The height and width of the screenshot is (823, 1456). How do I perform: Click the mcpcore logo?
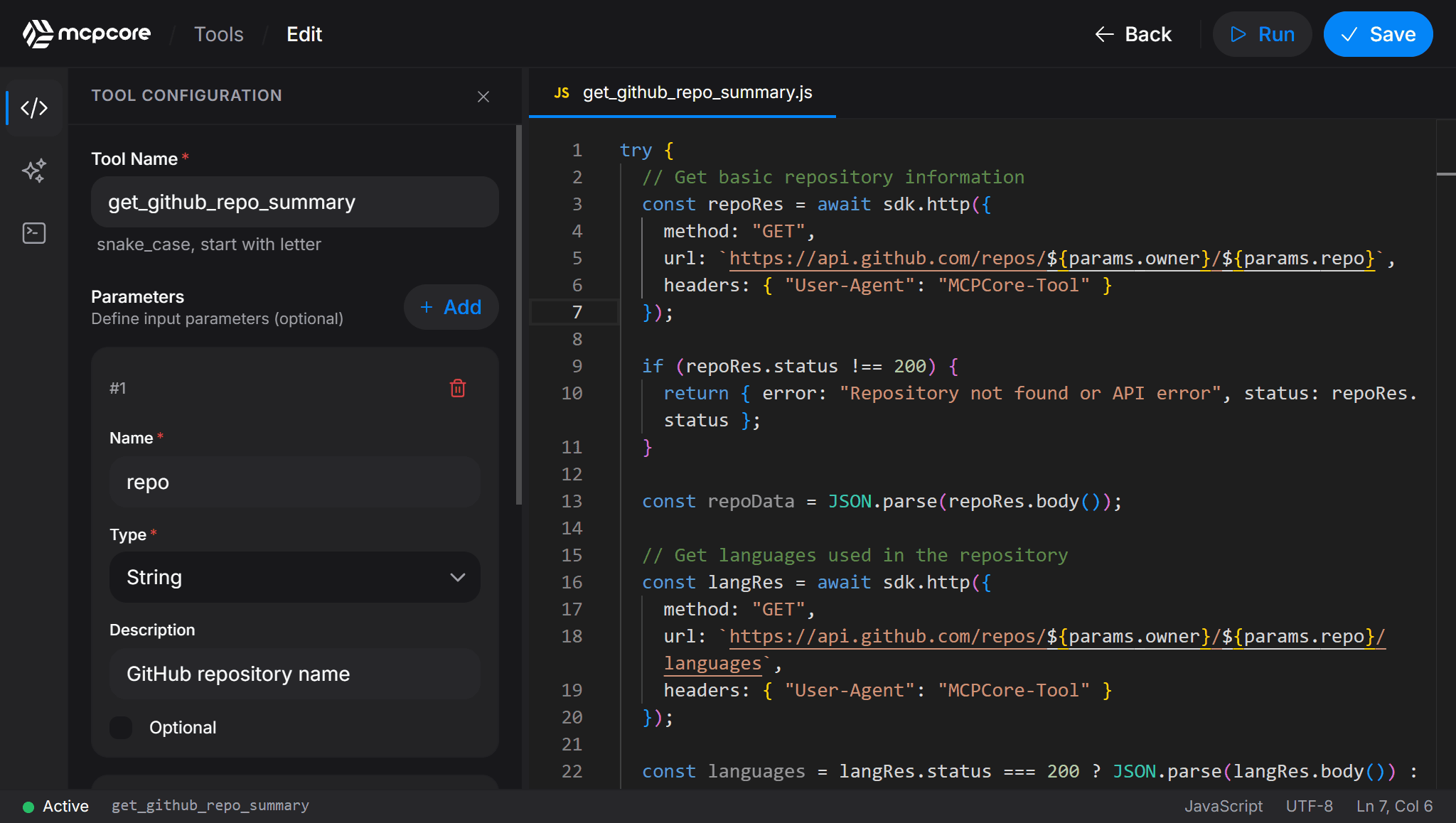(x=85, y=33)
